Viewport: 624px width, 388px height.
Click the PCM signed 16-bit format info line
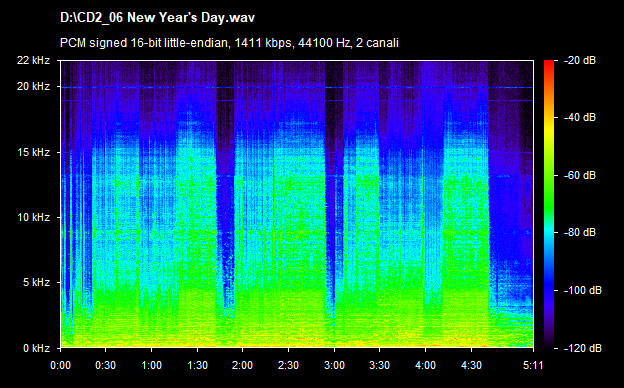(229, 43)
